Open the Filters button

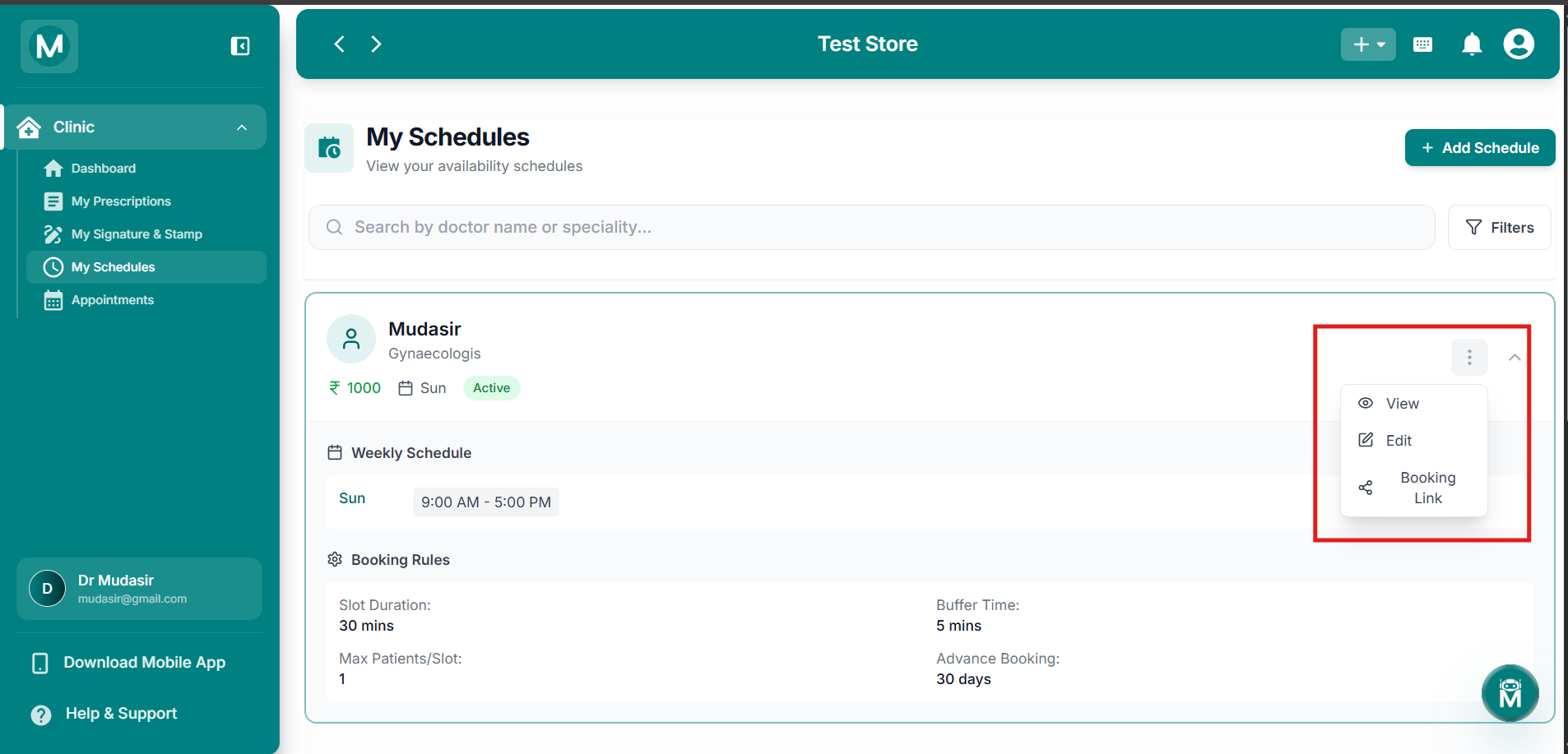[x=1500, y=228]
